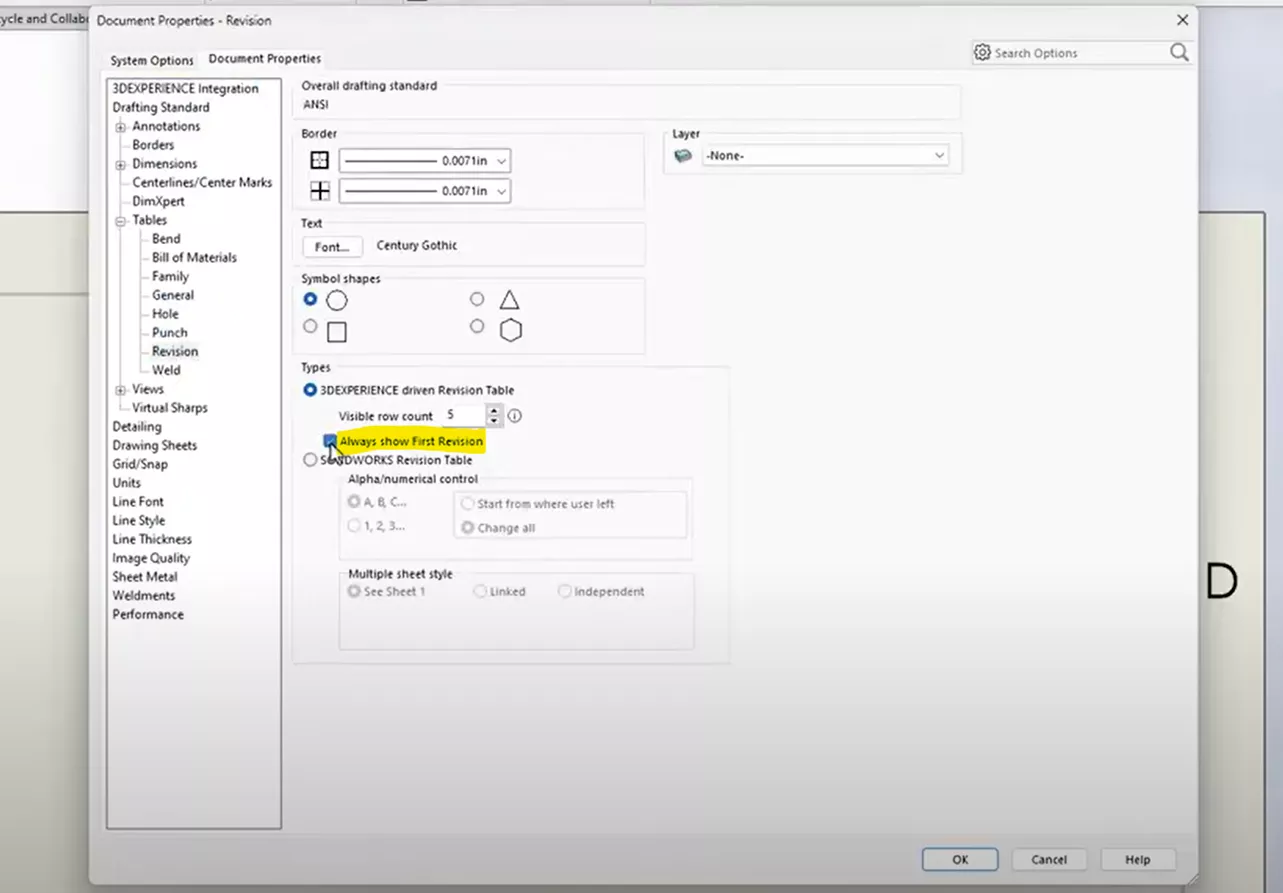Screen dimensions: 1283x893
Task: Click the Cancel button
Action: [x=1049, y=859]
